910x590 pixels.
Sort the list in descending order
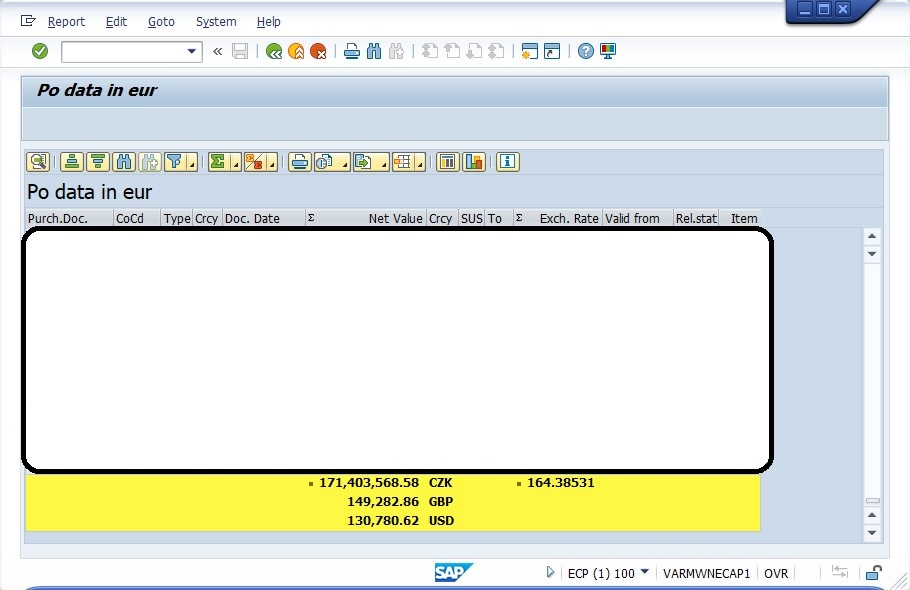[98, 162]
